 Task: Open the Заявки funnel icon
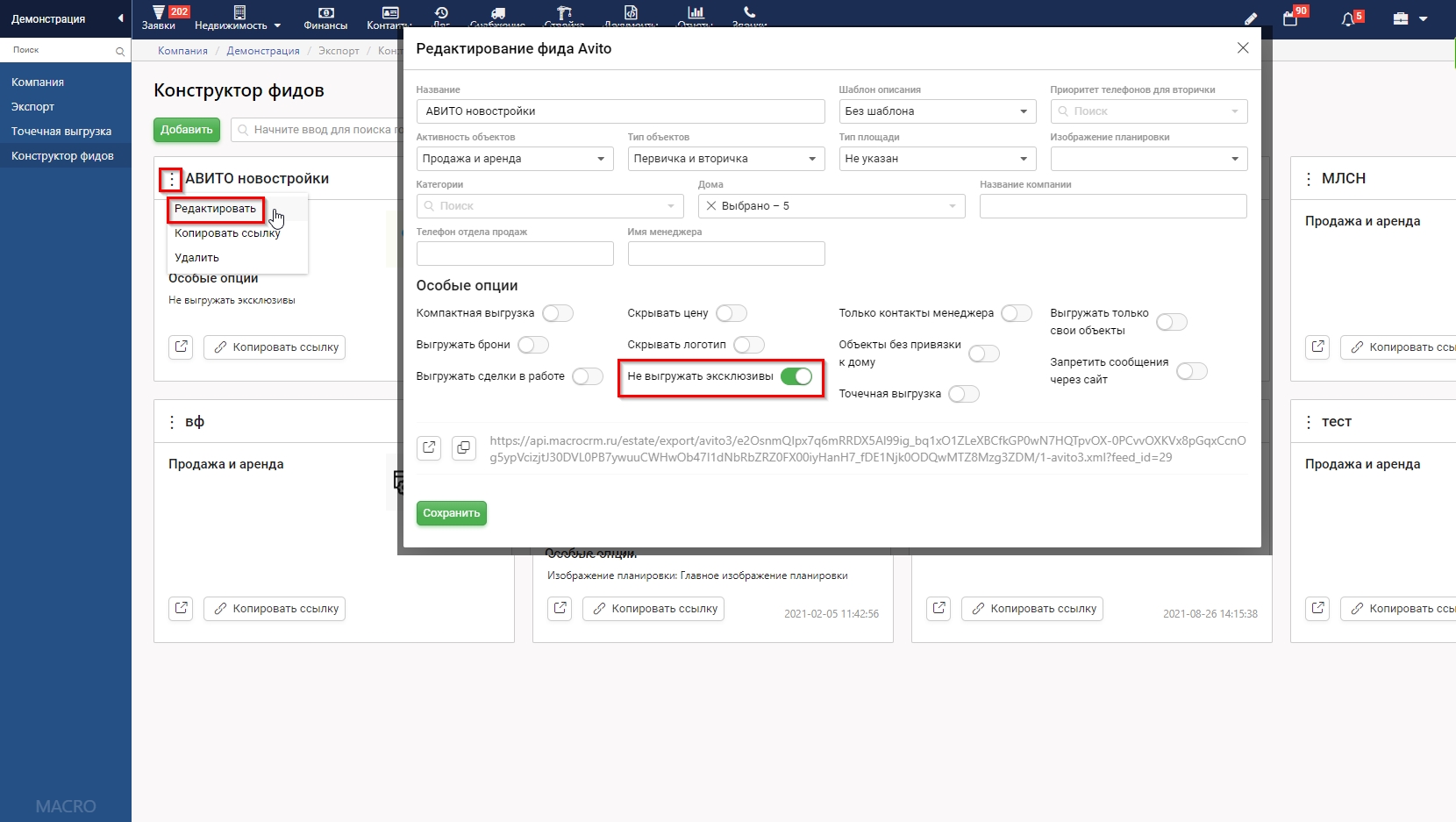coord(159,12)
